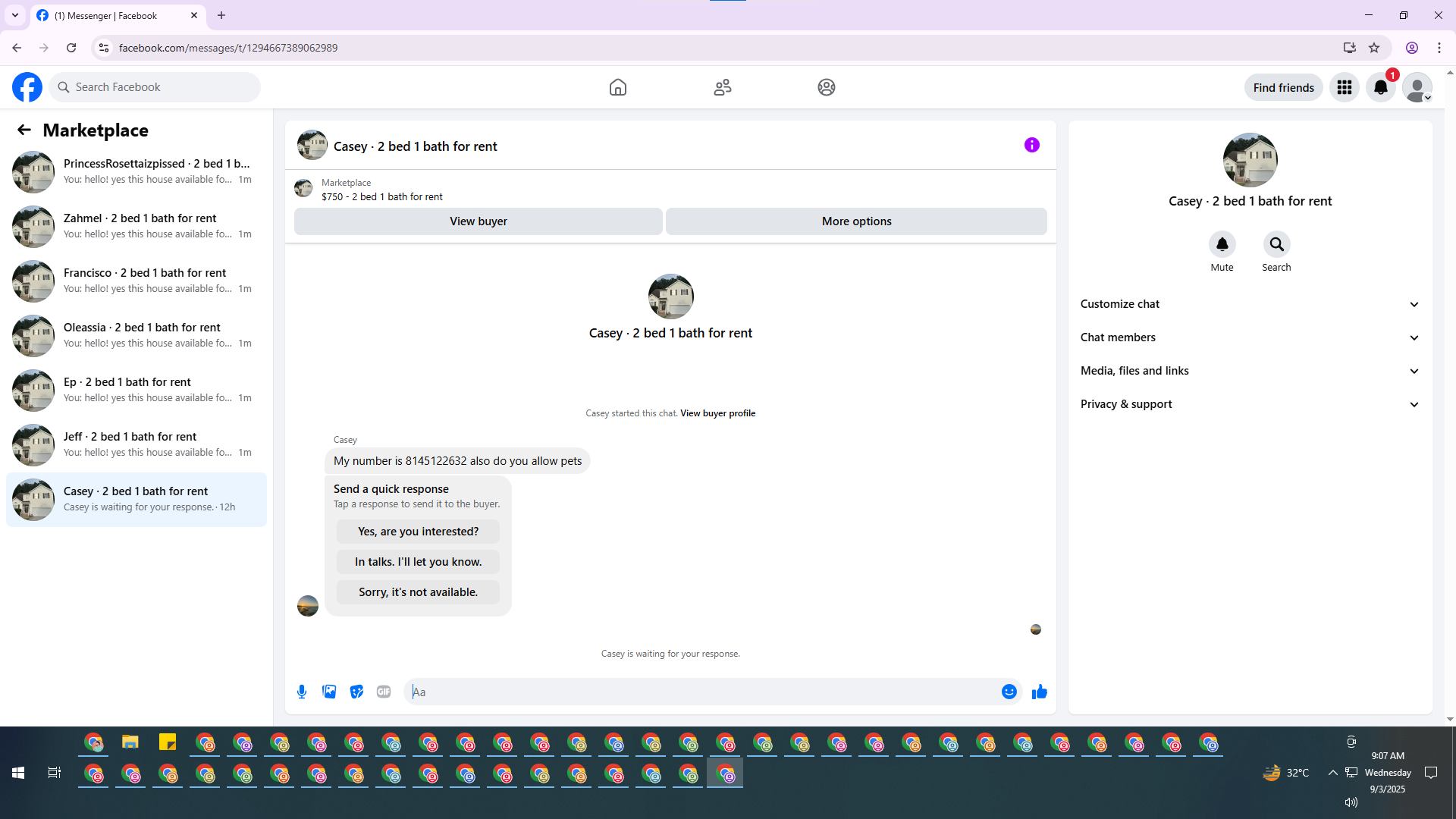Viewport: 1456px width, 819px height.
Task: Navigate back in the browser
Action: [17, 48]
